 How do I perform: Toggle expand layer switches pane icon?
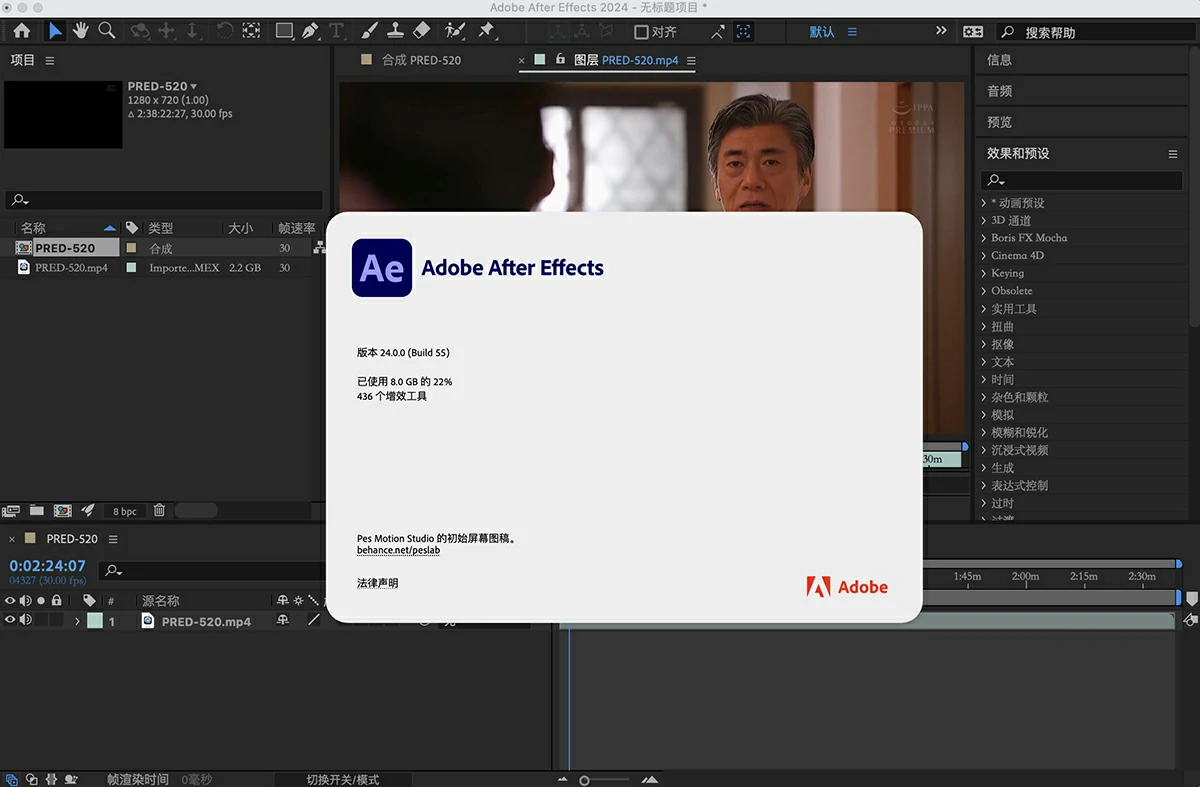point(11,779)
